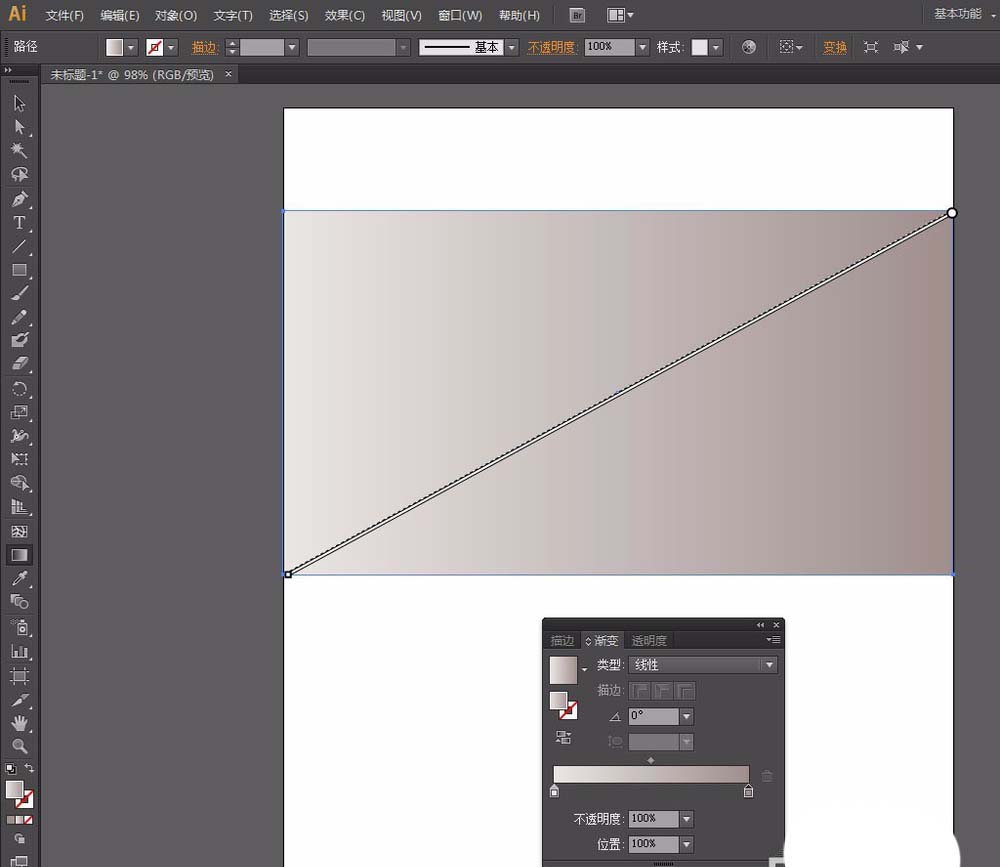1000x867 pixels.
Task: Open the fill color dropdown in control bar
Action: tap(131, 47)
